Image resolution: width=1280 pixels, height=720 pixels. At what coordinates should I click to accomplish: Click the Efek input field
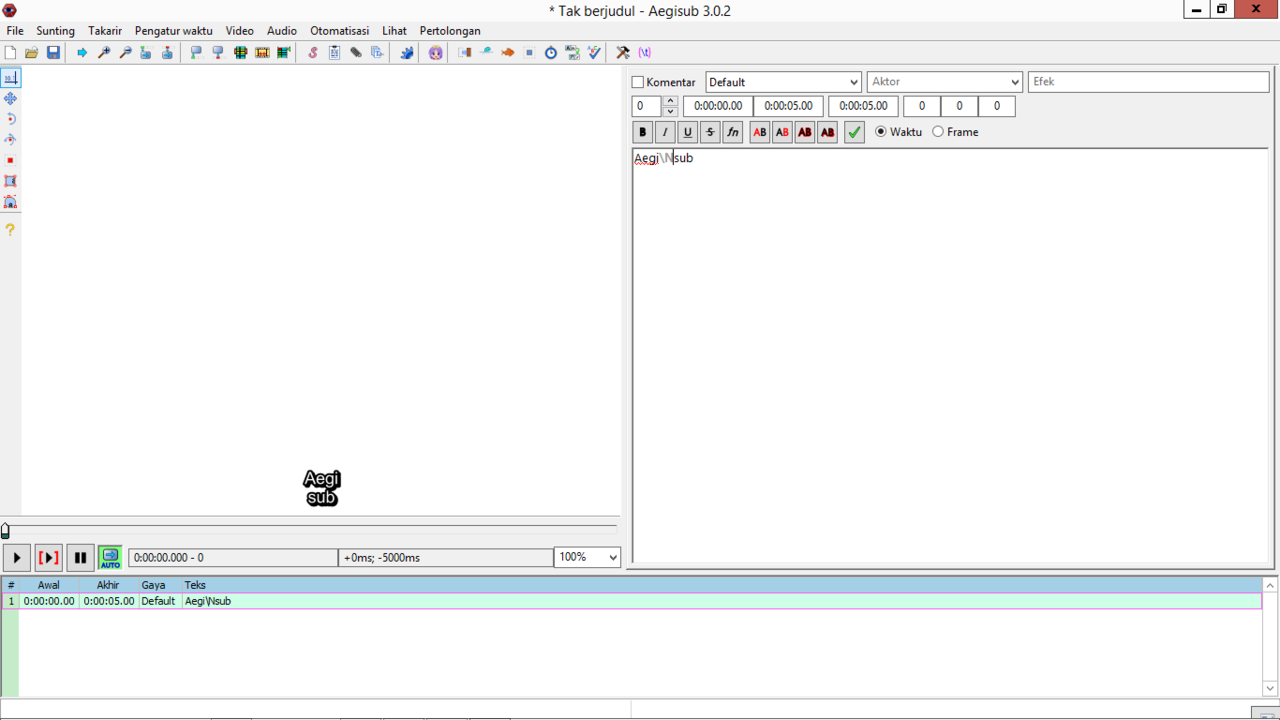1148,82
